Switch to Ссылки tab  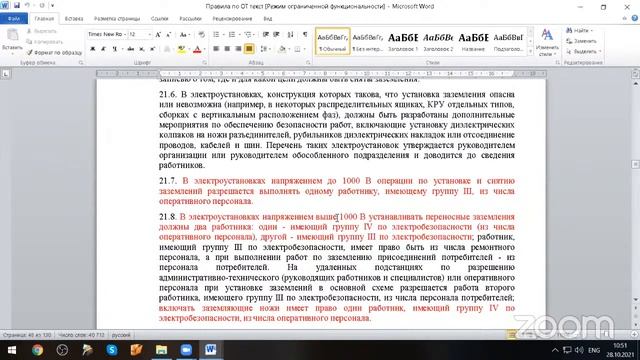tap(159, 19)
